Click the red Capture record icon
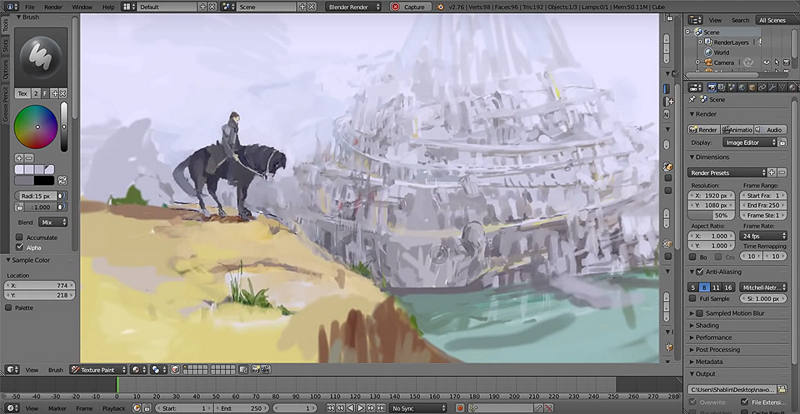 pos(395,7)
